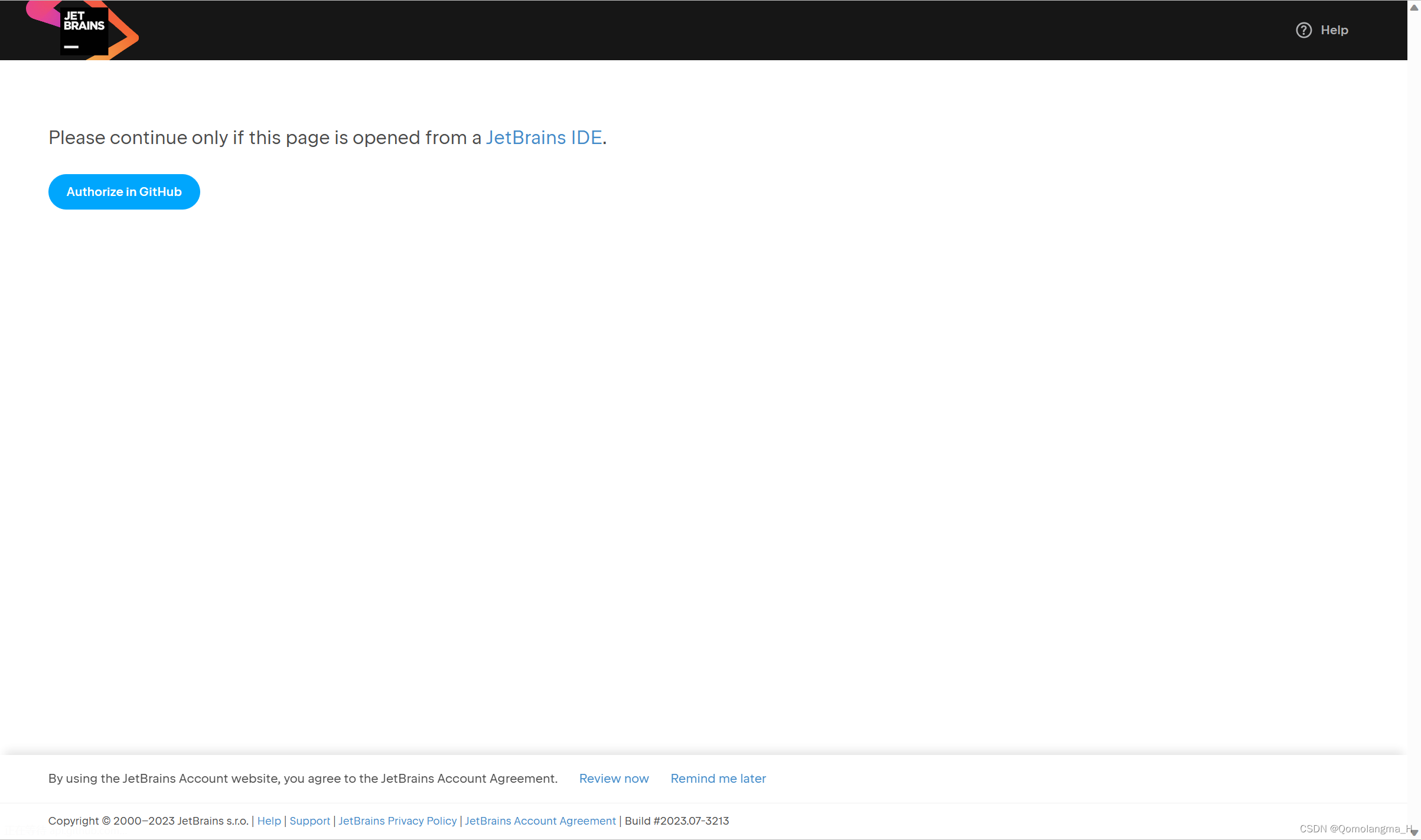
Task: Open the footer Support link
Action: tap(309, 821)
